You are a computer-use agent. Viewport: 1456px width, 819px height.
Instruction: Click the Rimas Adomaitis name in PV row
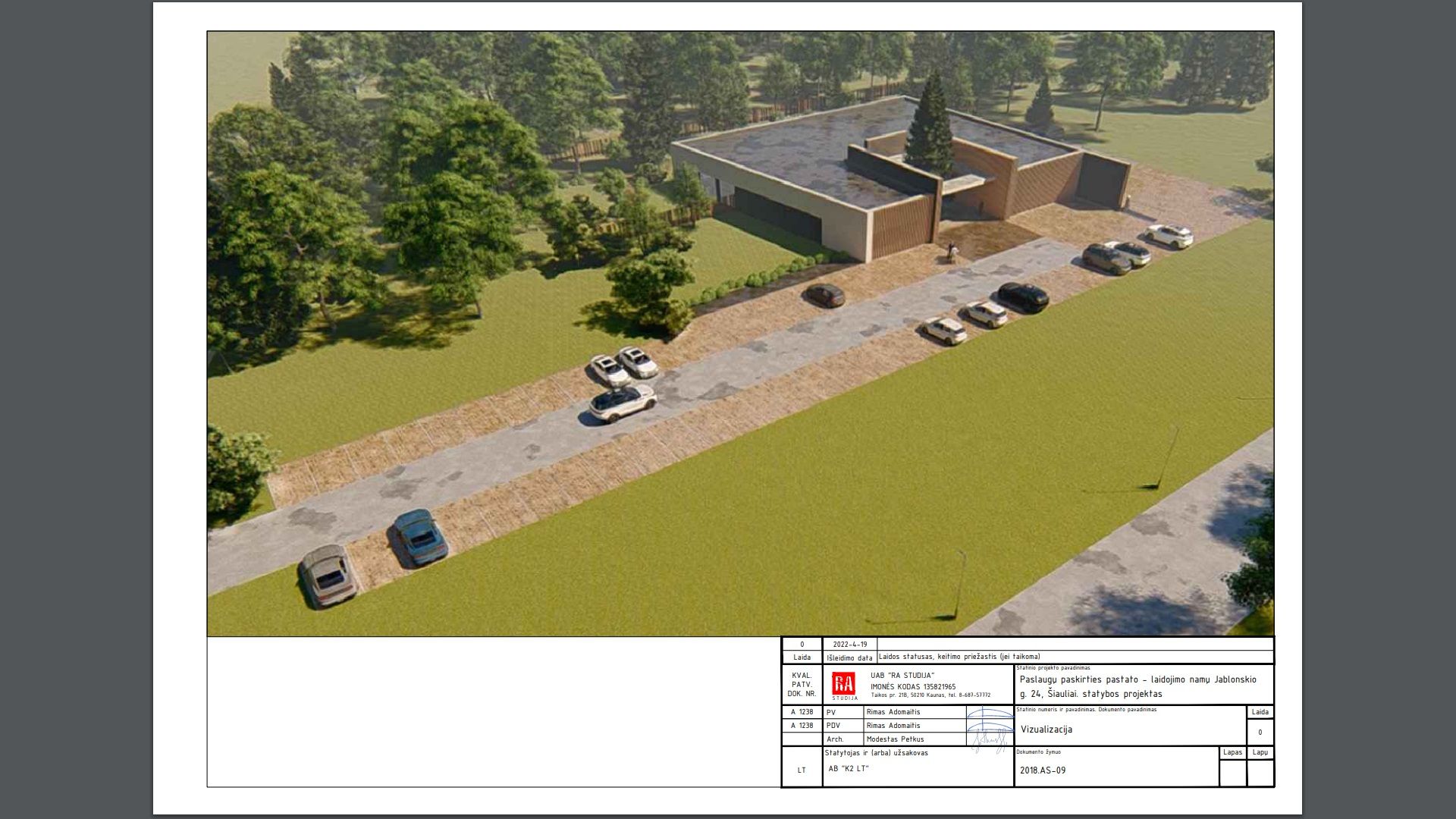point(893,712)
